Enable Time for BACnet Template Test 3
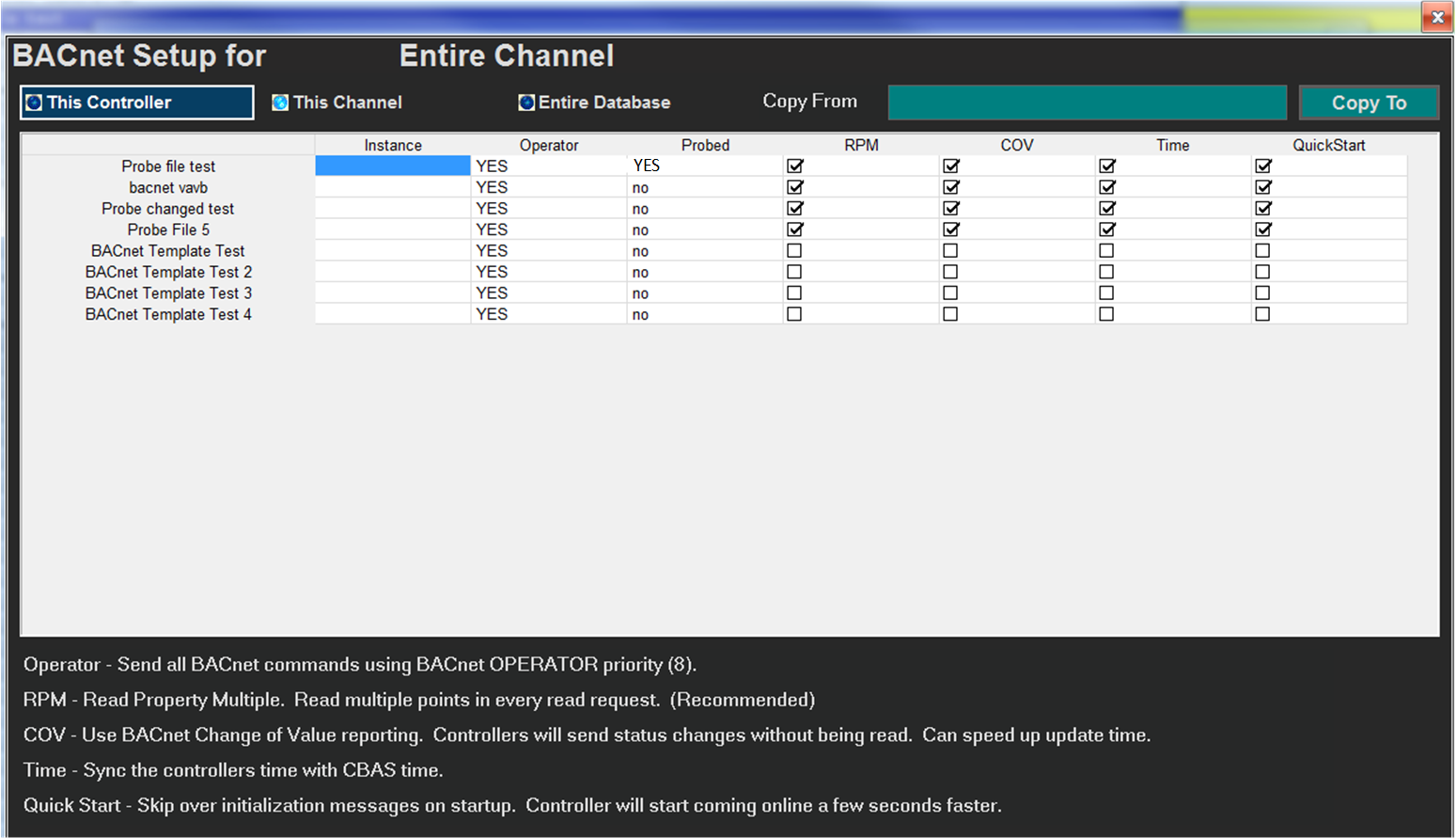The width and height of the screenshot is (1456, 838). click(1106, 293)
